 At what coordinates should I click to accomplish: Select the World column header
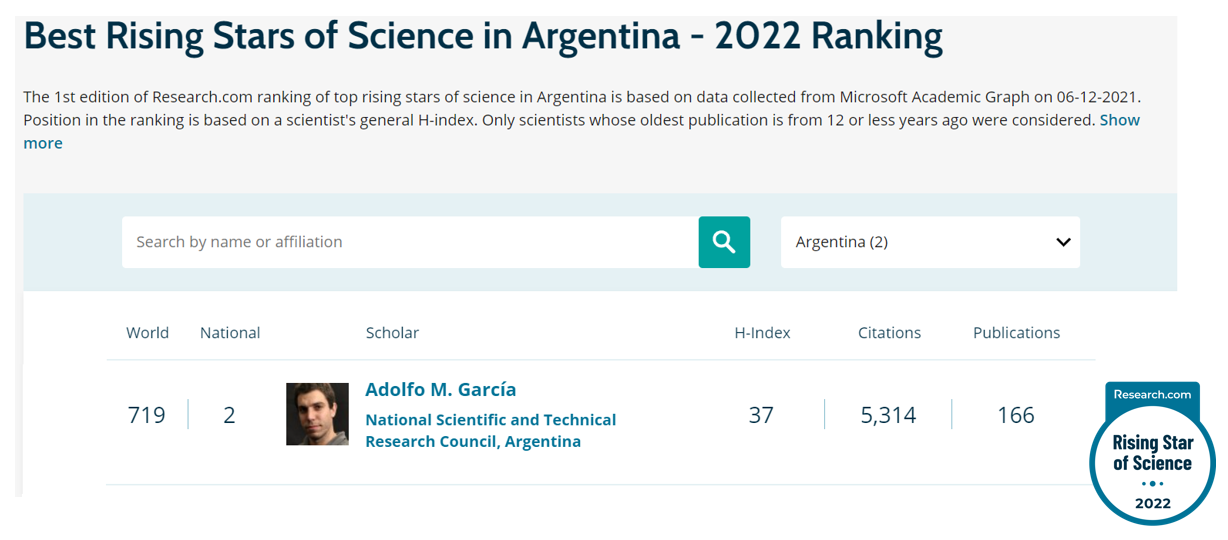(x=147, y=333)
